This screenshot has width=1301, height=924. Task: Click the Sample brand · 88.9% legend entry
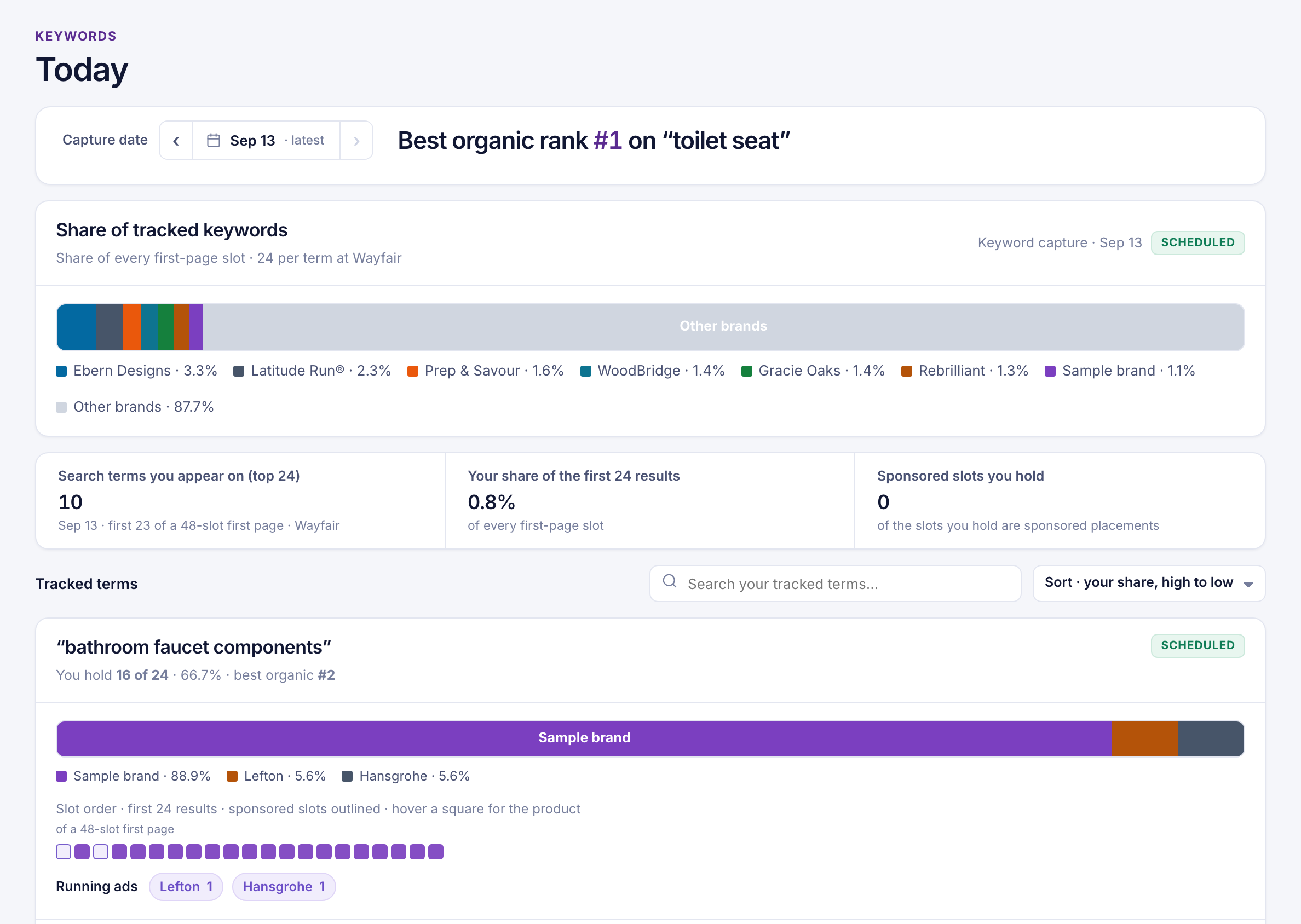pyautogui.click(x=133, y=777)
